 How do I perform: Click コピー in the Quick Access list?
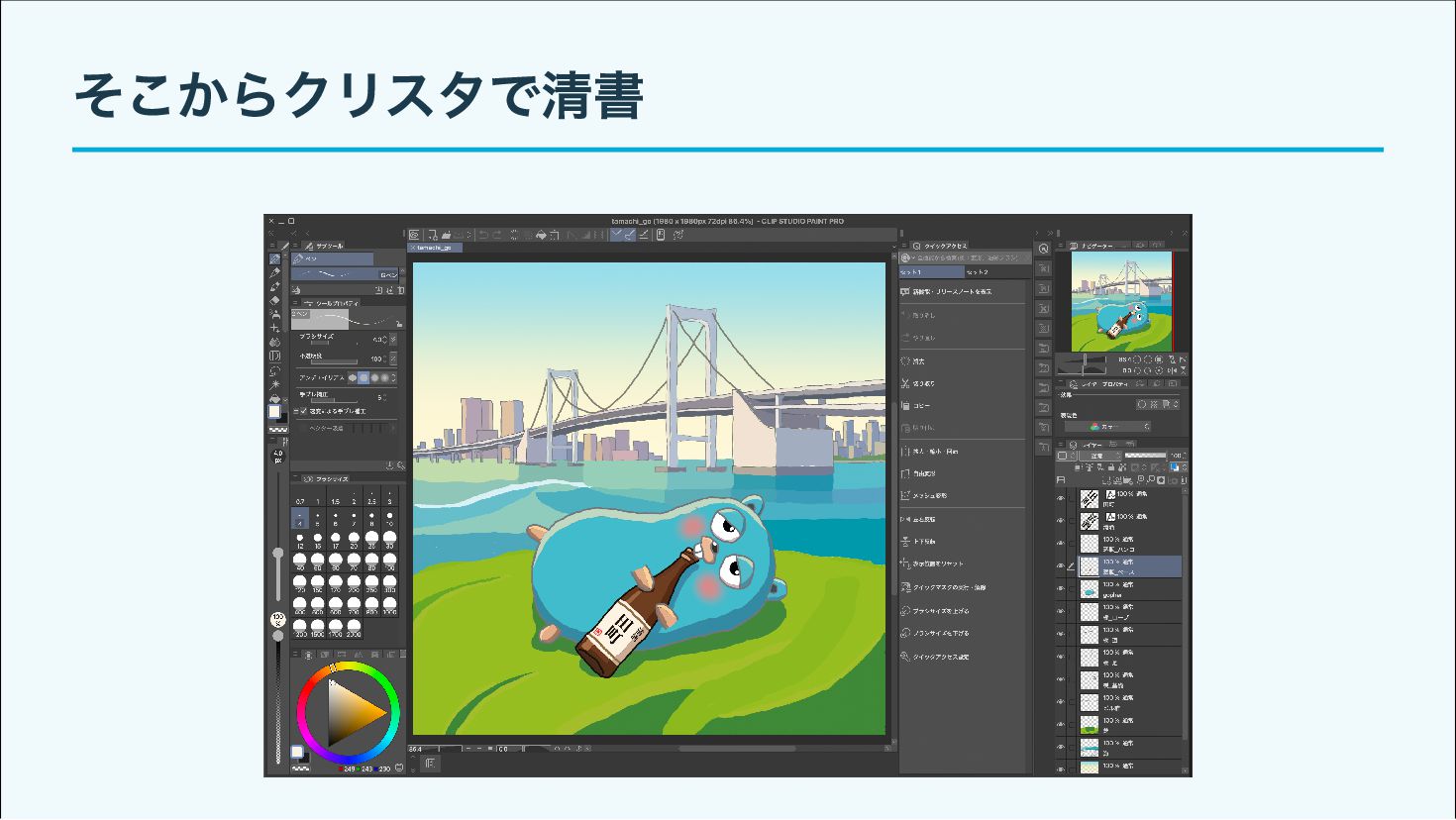[920, 406]
